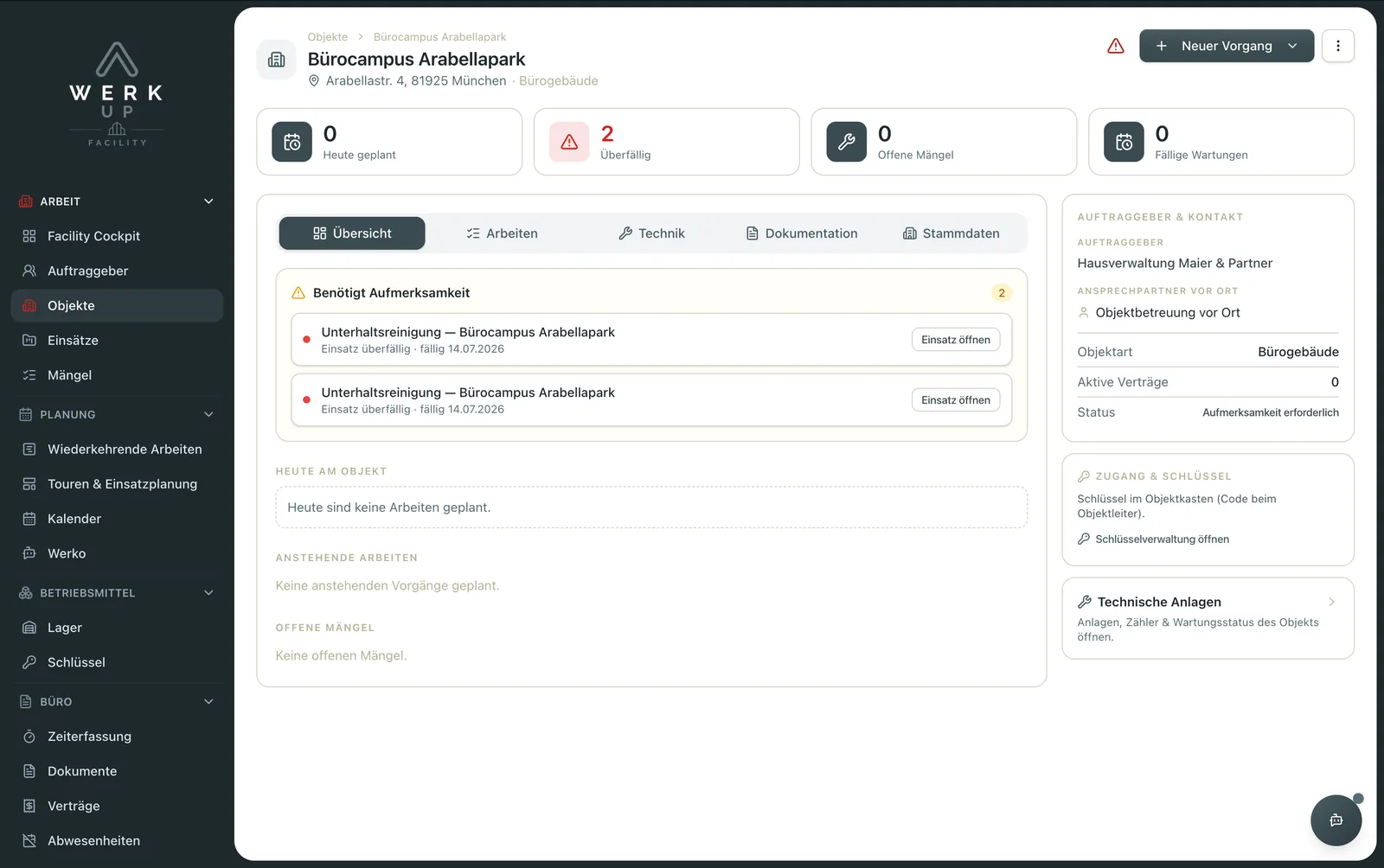The width and height of the screenshot is (1384, 868).
Task: Click the Werko robot icon in sidebar
Action: [x=29, y=553]
